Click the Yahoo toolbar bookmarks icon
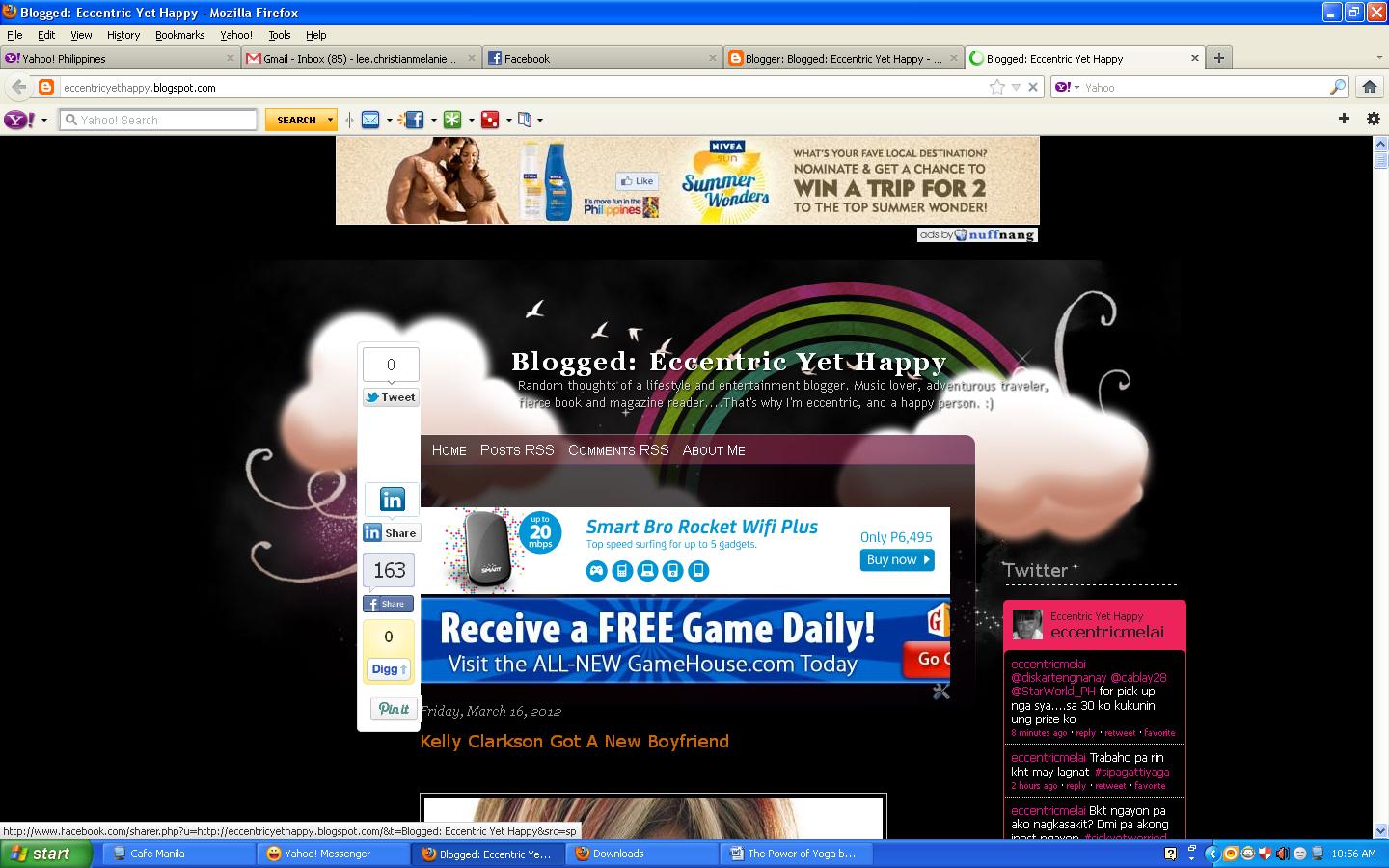The height and width of the screenshot is (868, 1389). [x=525, y=120]
